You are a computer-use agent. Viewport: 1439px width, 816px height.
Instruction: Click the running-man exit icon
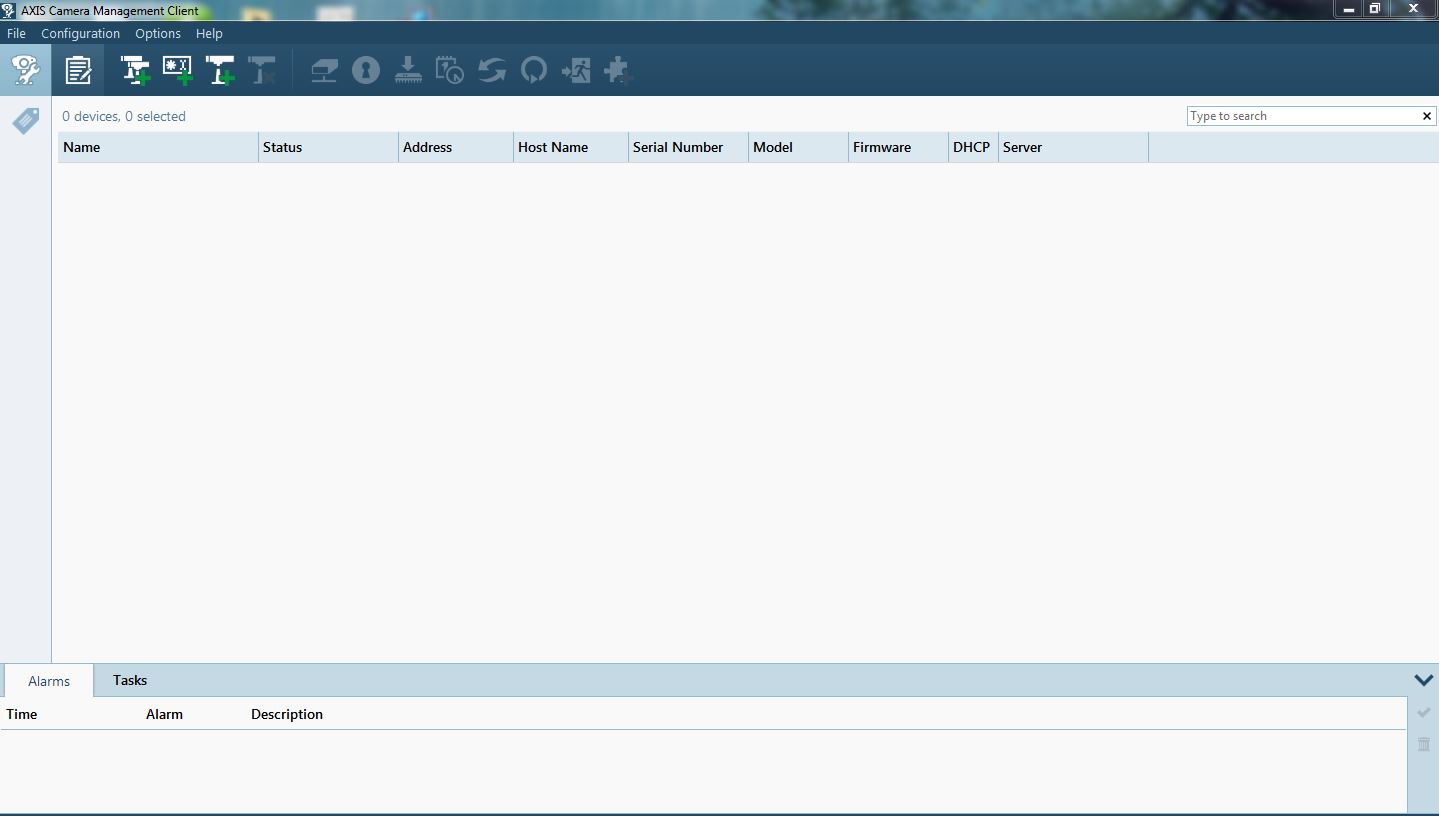[576, 70]
